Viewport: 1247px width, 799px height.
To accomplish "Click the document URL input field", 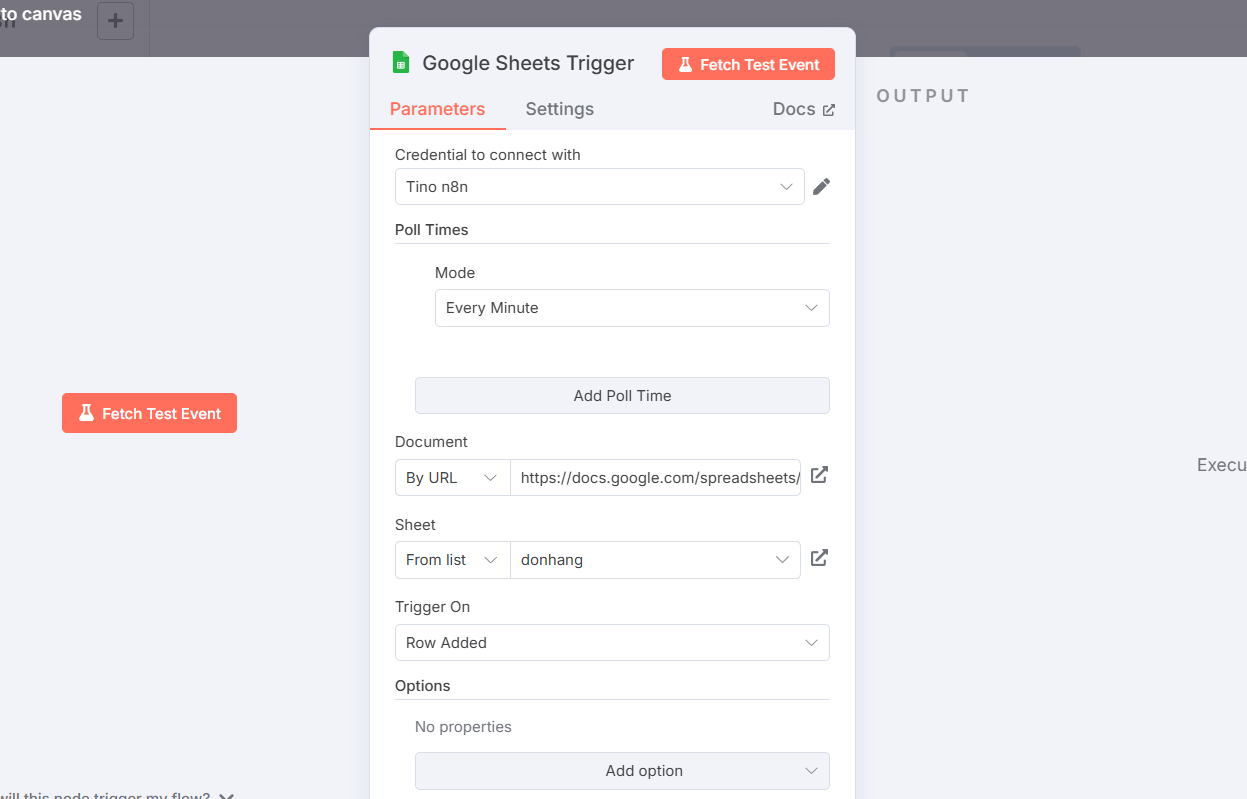I will click(655, 478).
